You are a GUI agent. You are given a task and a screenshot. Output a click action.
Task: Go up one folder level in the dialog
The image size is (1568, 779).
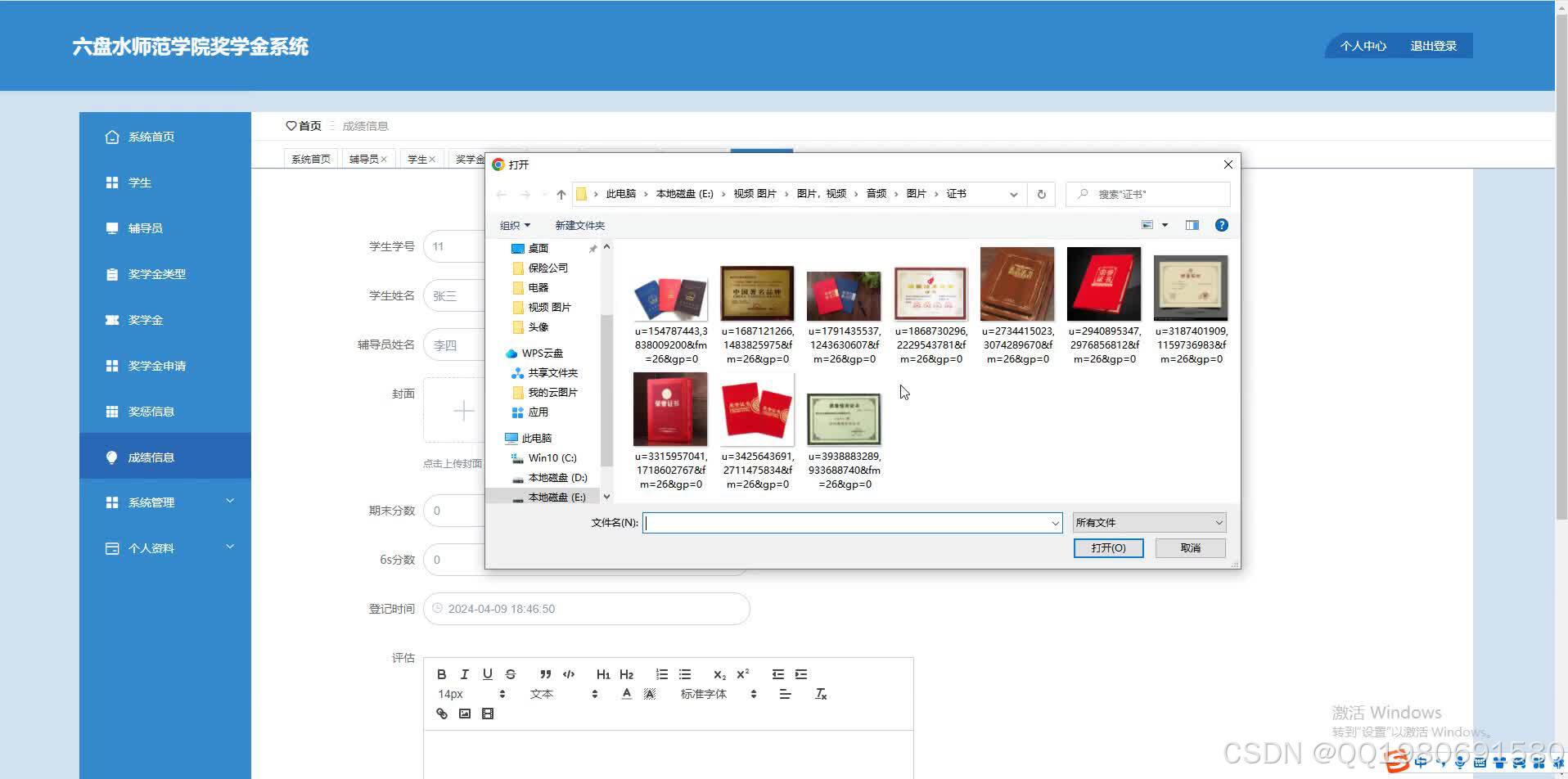tap(561, 194)
